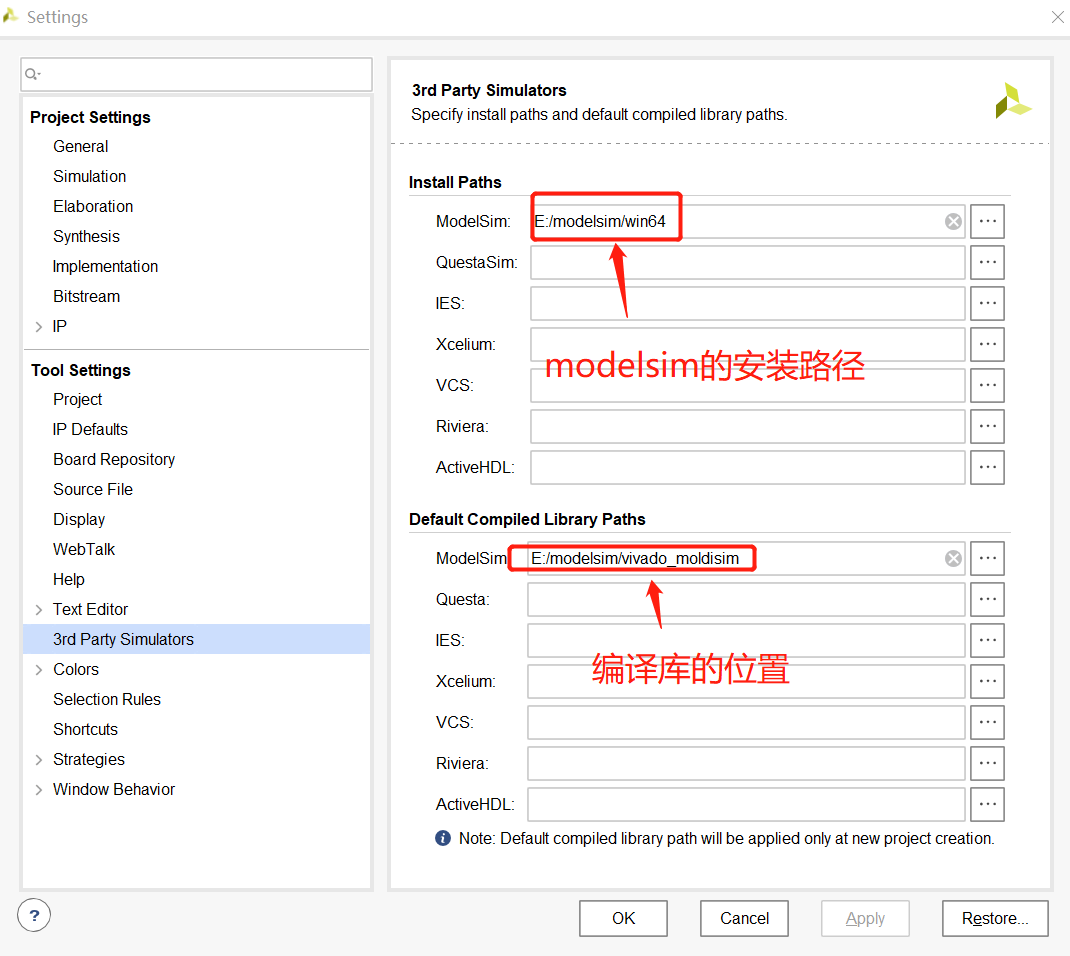The image size is (1070, 956).
Task: Open Selection Rules settings
Action: pos(107,699)
